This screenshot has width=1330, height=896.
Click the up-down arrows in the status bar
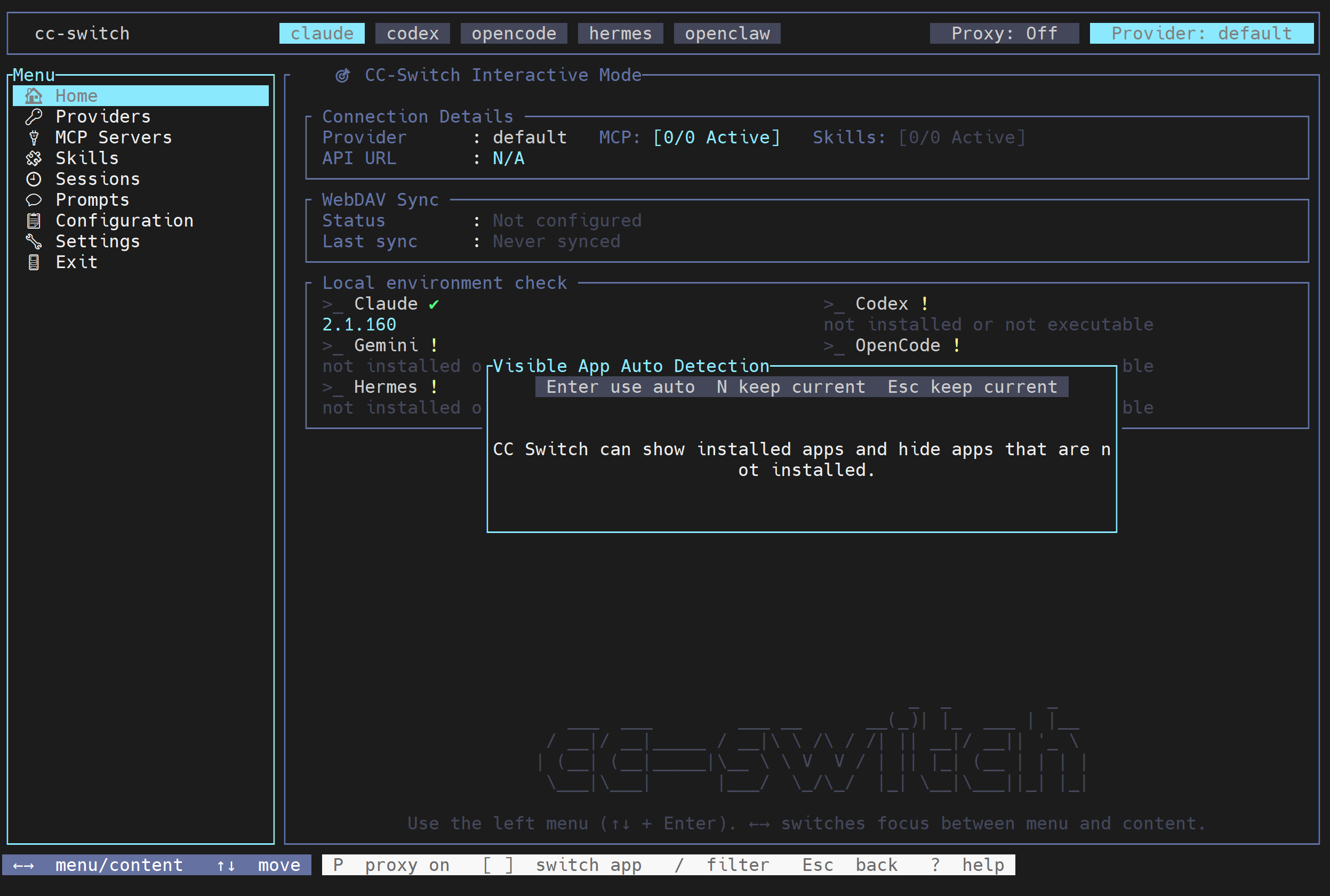tap(226, 866)
